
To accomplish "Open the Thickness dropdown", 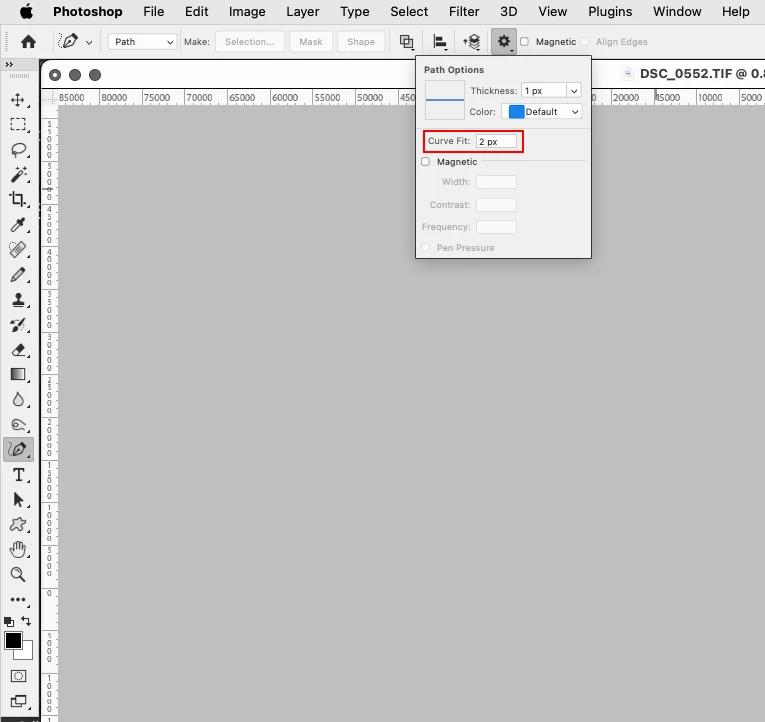I will [x=574, y=91].
